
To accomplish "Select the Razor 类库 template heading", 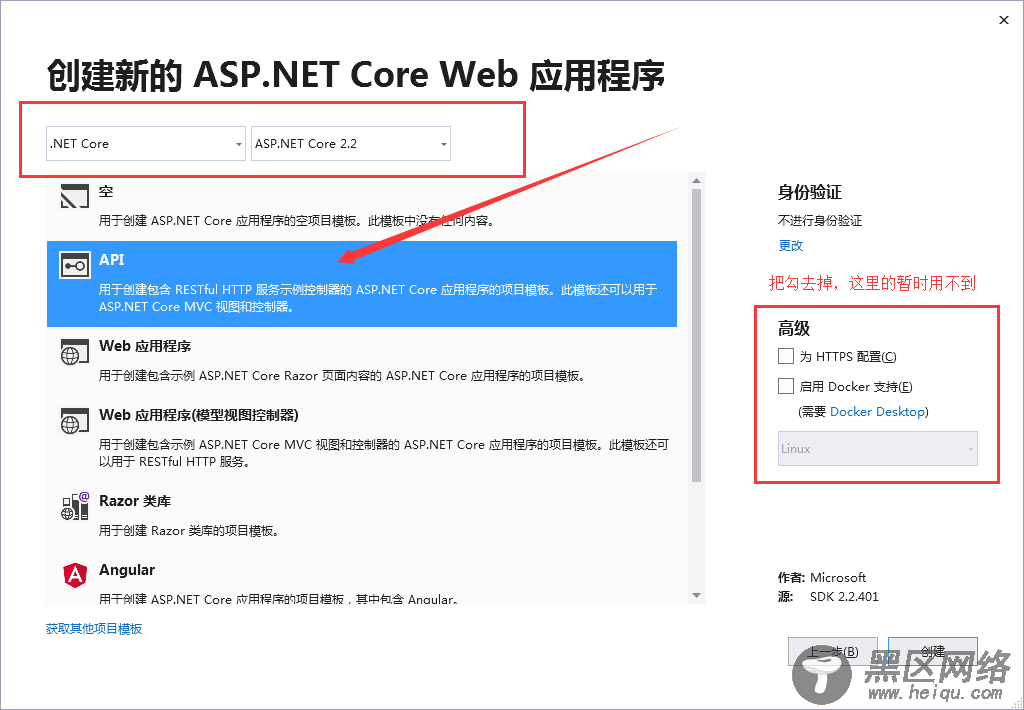I will (x=135, y=501).
